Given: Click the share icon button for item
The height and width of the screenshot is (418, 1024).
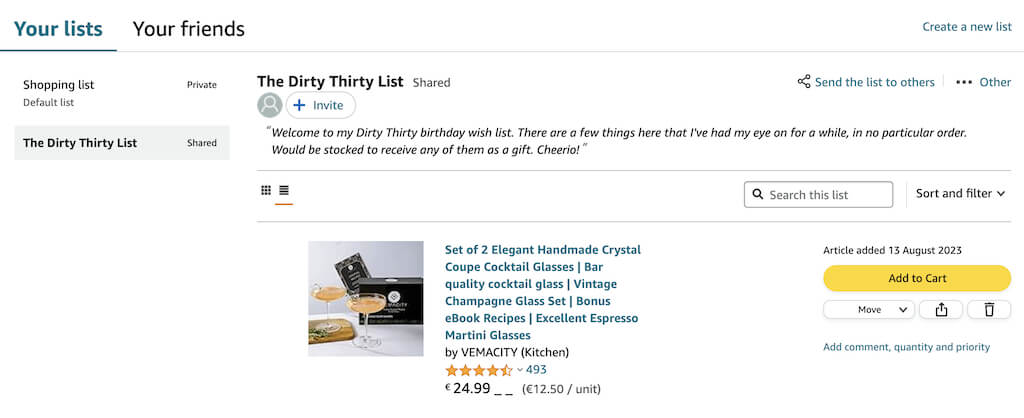Looking at the screenshot, I should click(x=941, y=310).
